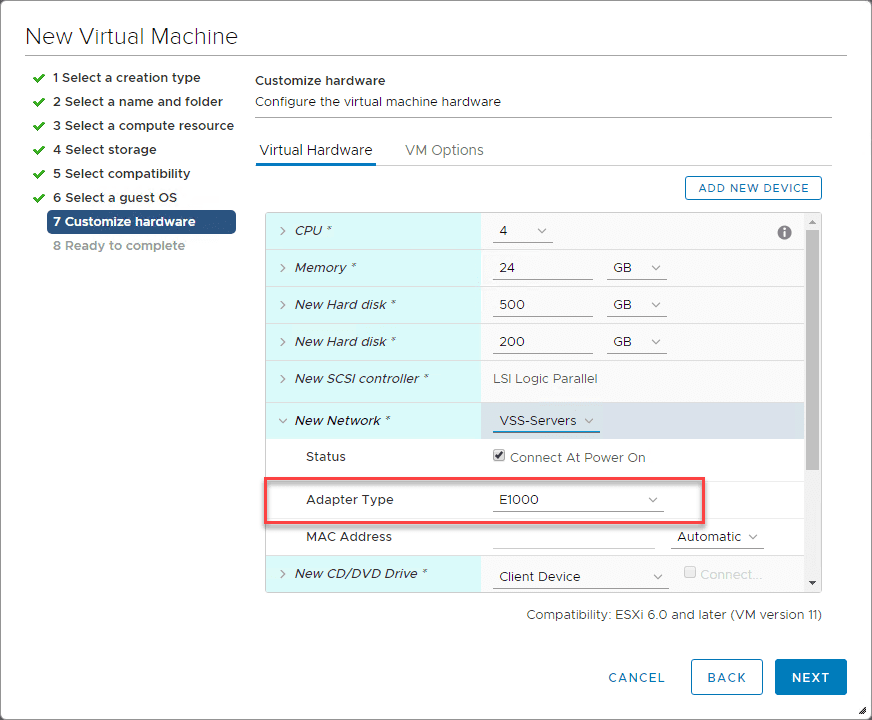
Task: Go back with the Back button
Action: (x=726, y=677)
